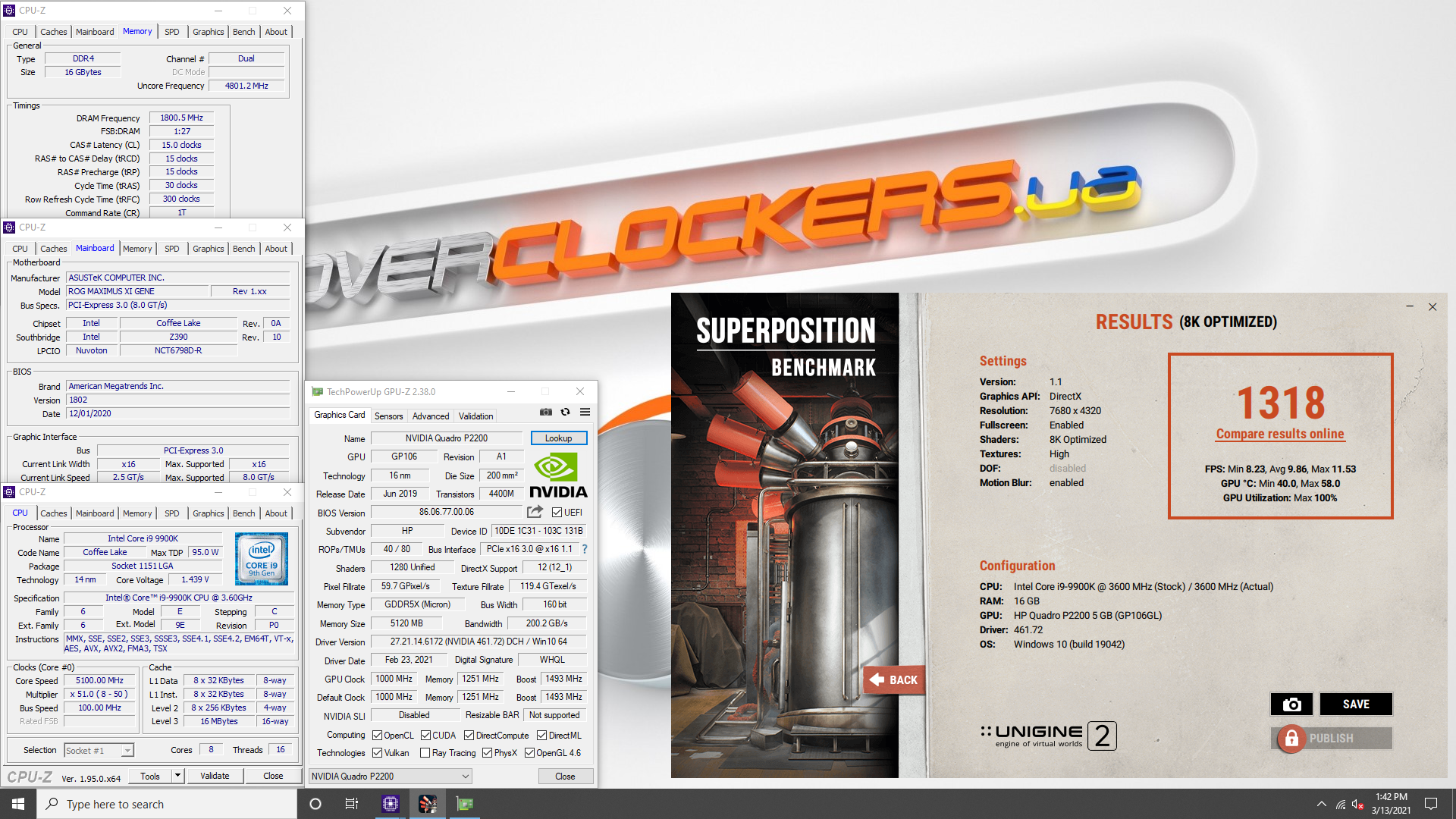Open the GPU-Z hamburger menu

[585, 412]
